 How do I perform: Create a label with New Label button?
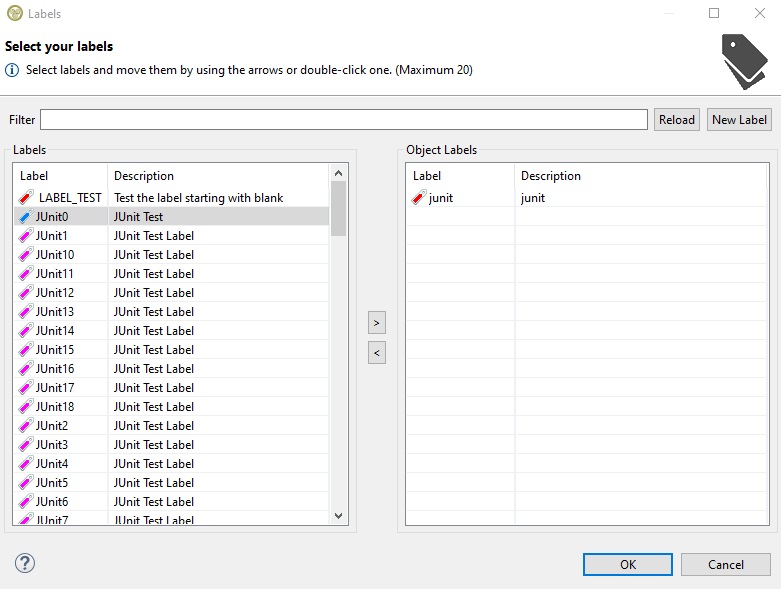739,120
